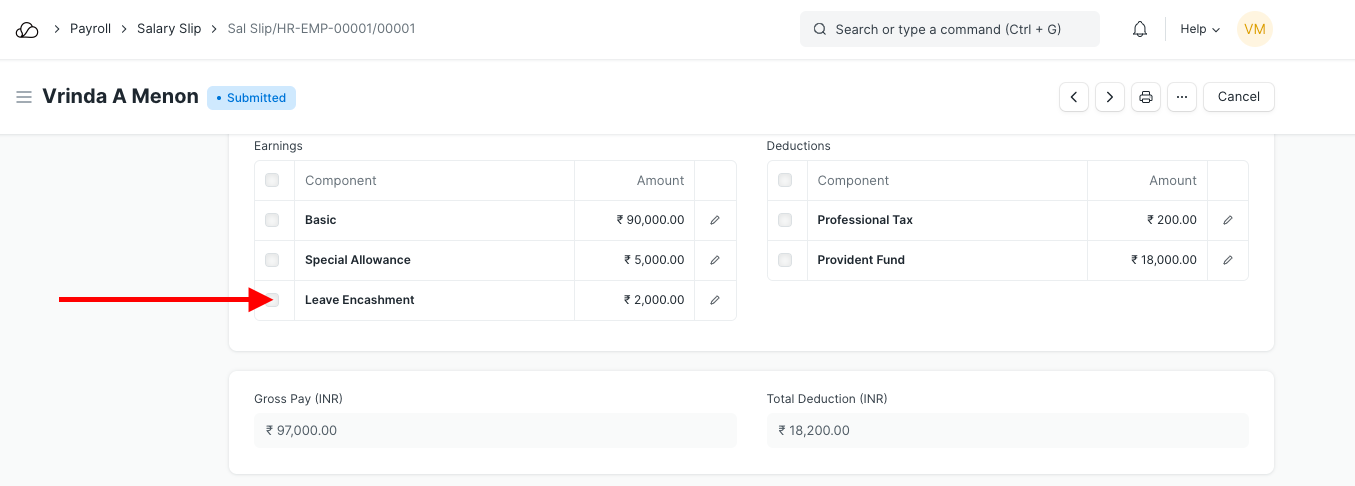This screenshot has width=1355, height=486.
Task: Navigate to Payroll breadcrumb
Action: click(x=90, y=29)
